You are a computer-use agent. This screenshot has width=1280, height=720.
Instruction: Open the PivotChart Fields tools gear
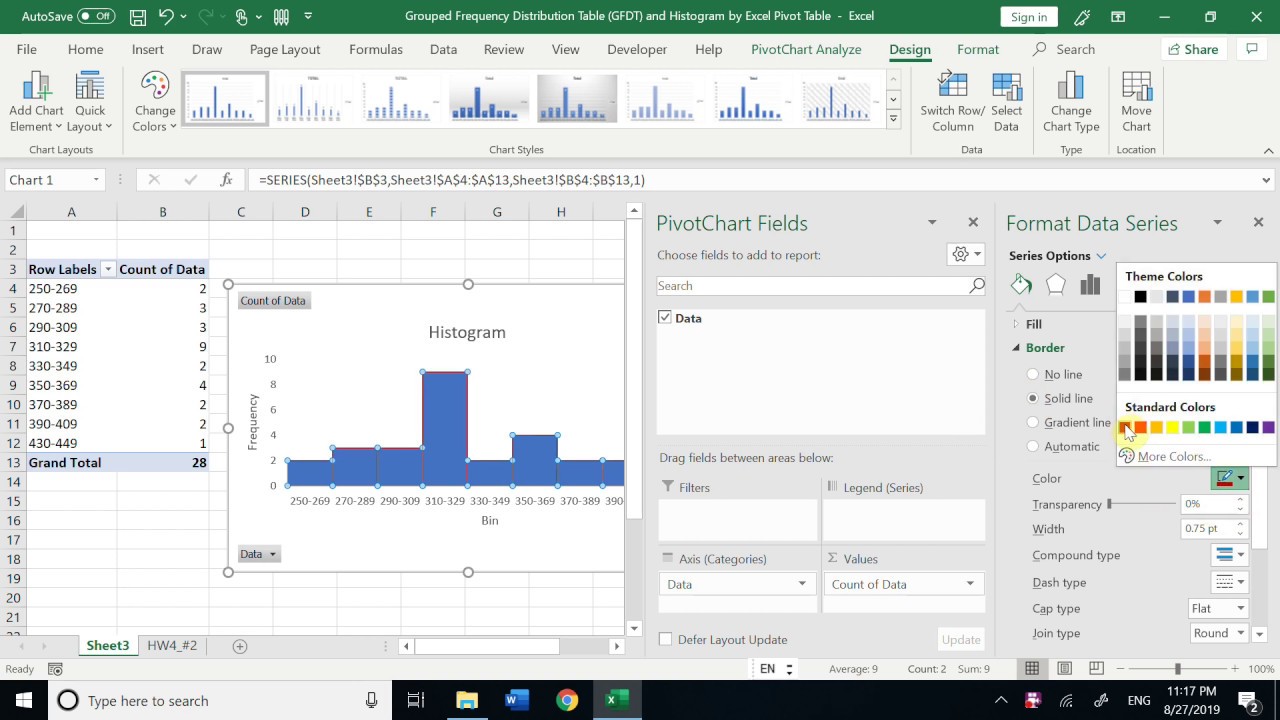coord(965,254)
